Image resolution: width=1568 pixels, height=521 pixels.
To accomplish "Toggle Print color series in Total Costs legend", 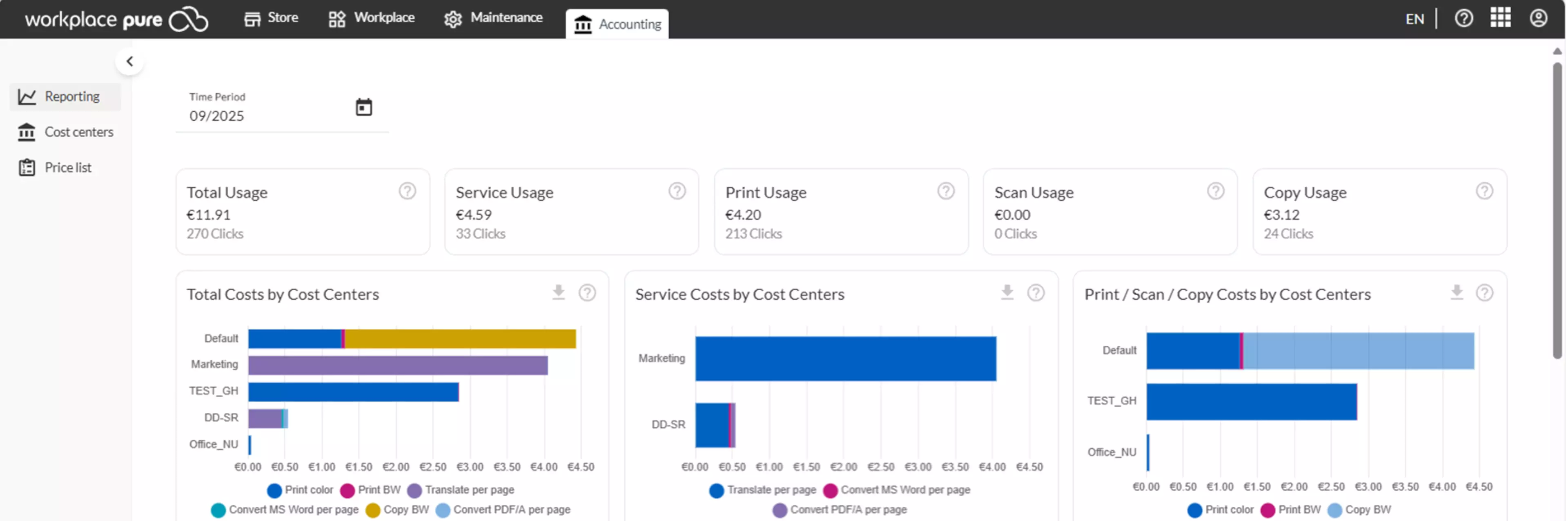I will 300,490.
